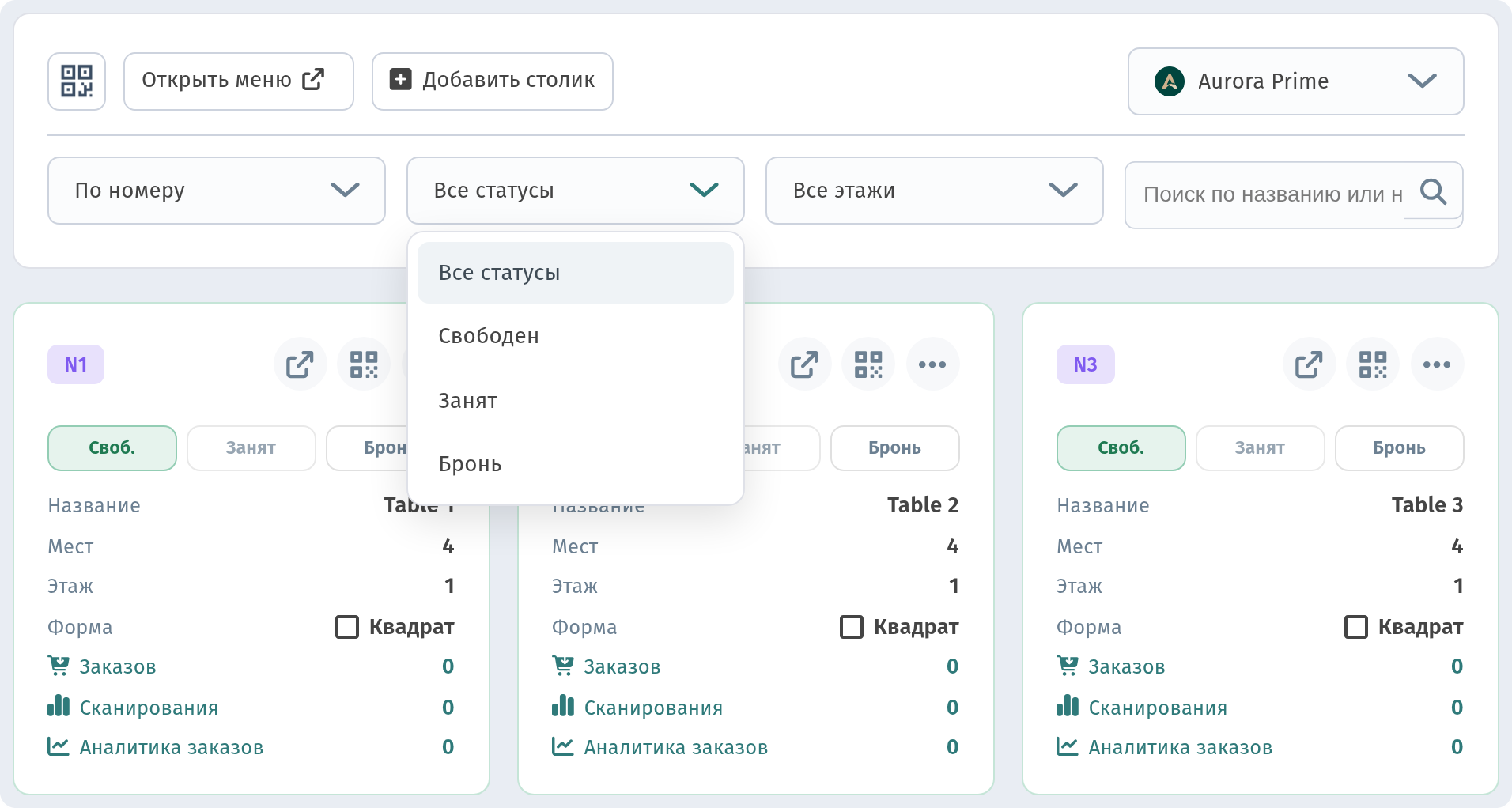Image resolution: width=1512 pixels, height=808 pixels.
Task: Open more options for Table 2
Action: coord(932,364)
